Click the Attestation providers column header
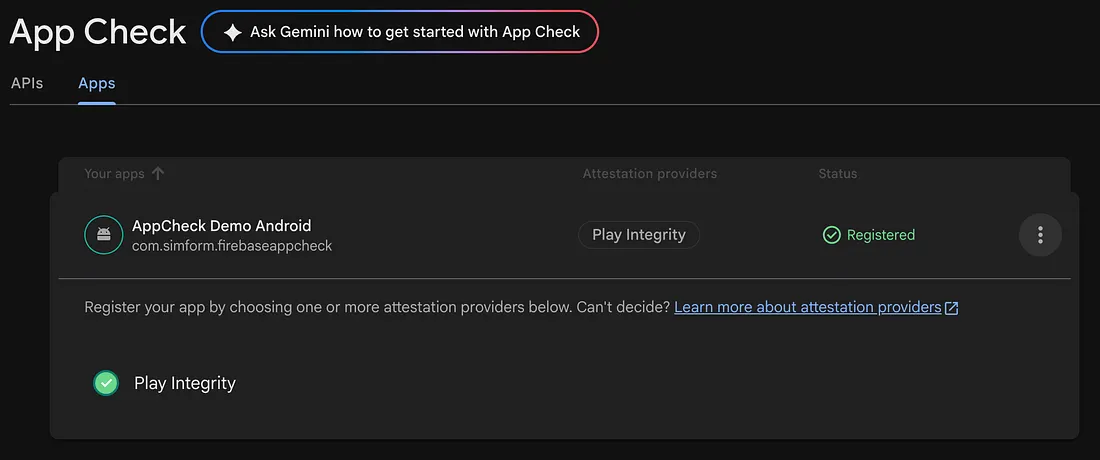Viewport: 1100px width, 460px height. coord(650,173)
